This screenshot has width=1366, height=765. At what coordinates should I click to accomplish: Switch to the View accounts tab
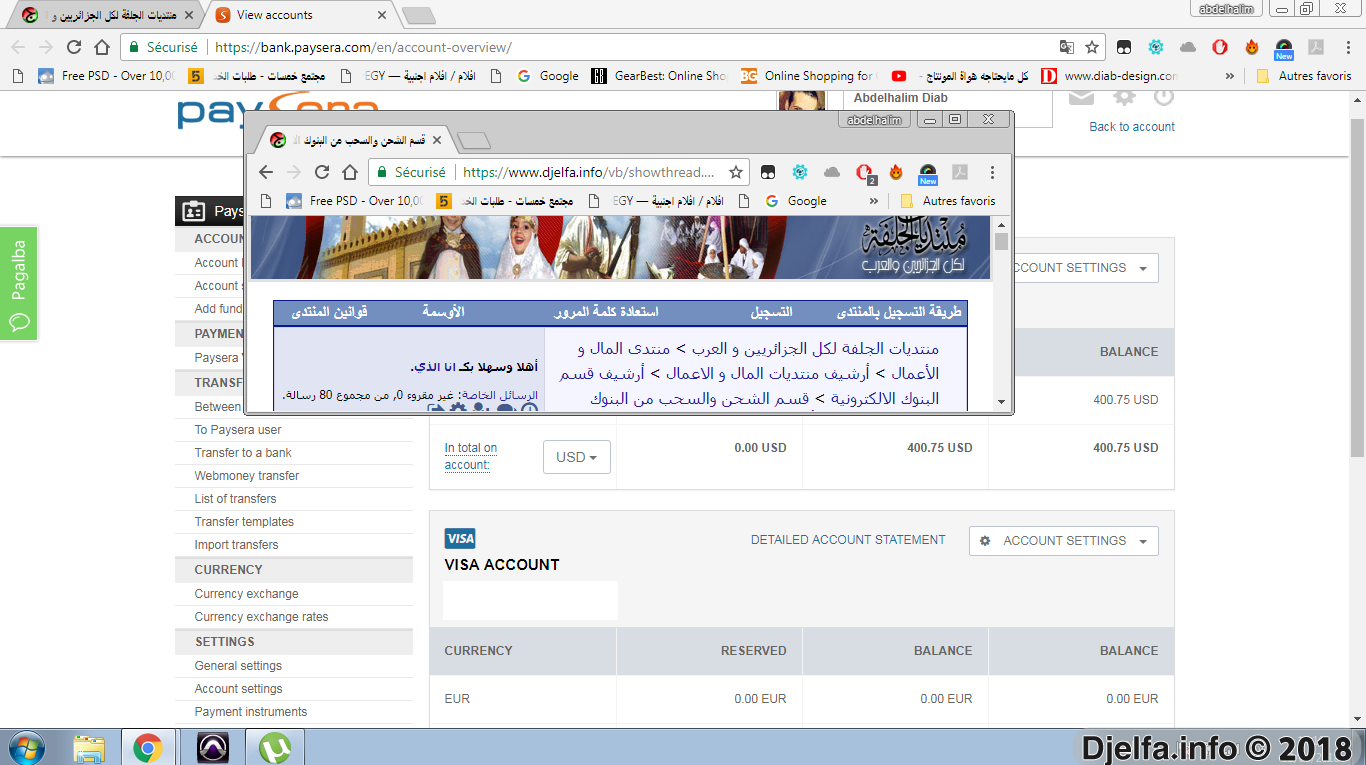(298, 15)
